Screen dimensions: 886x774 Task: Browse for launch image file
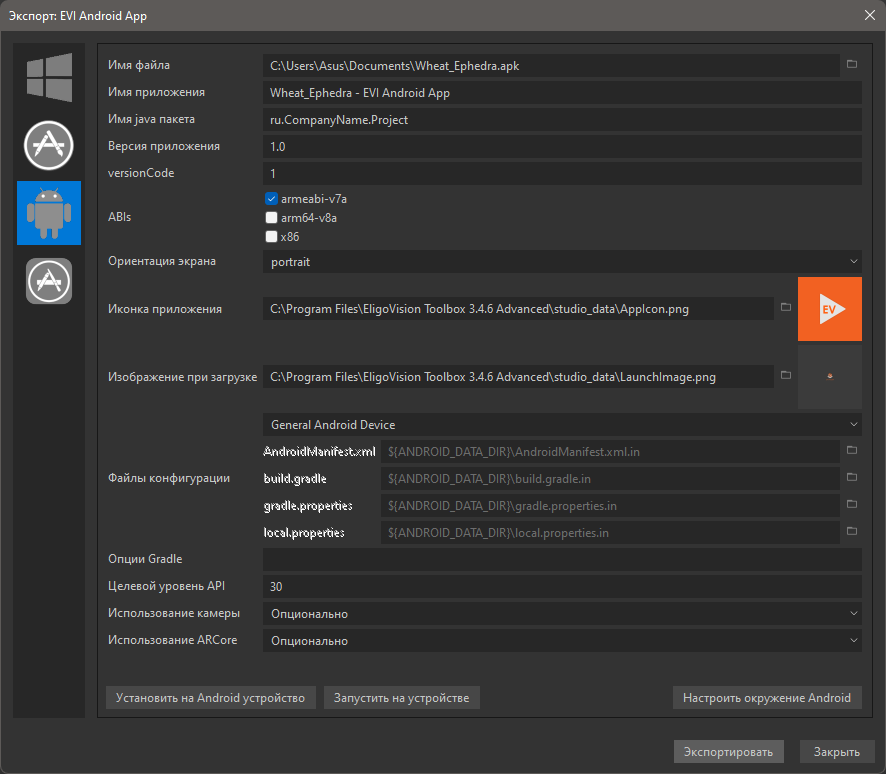[x=786, y=376]
